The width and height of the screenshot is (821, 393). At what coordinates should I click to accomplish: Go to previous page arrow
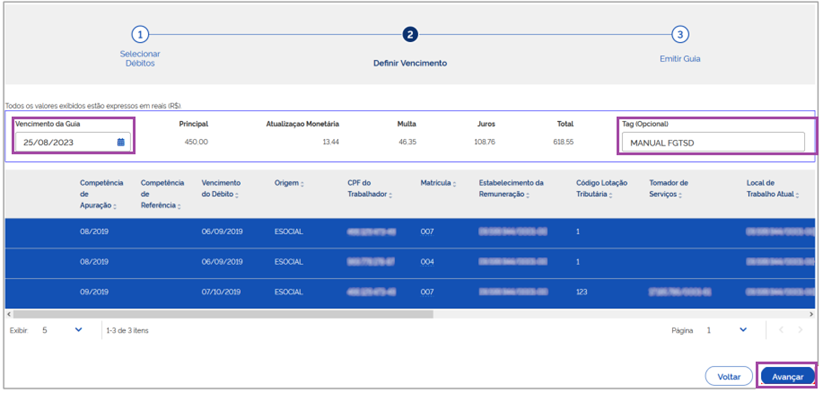(781, 330)
